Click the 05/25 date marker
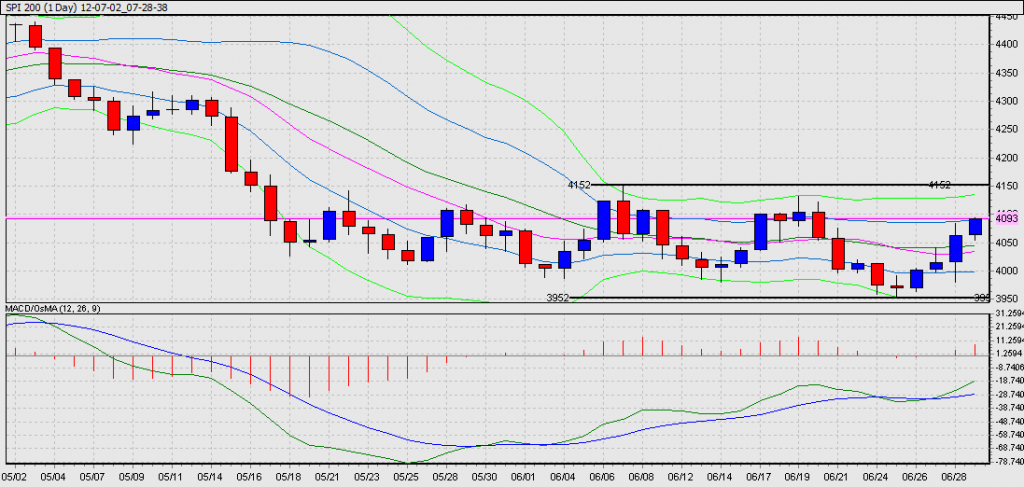The image size is (1024, 487). pyautogui.click(x=407, y=478)
